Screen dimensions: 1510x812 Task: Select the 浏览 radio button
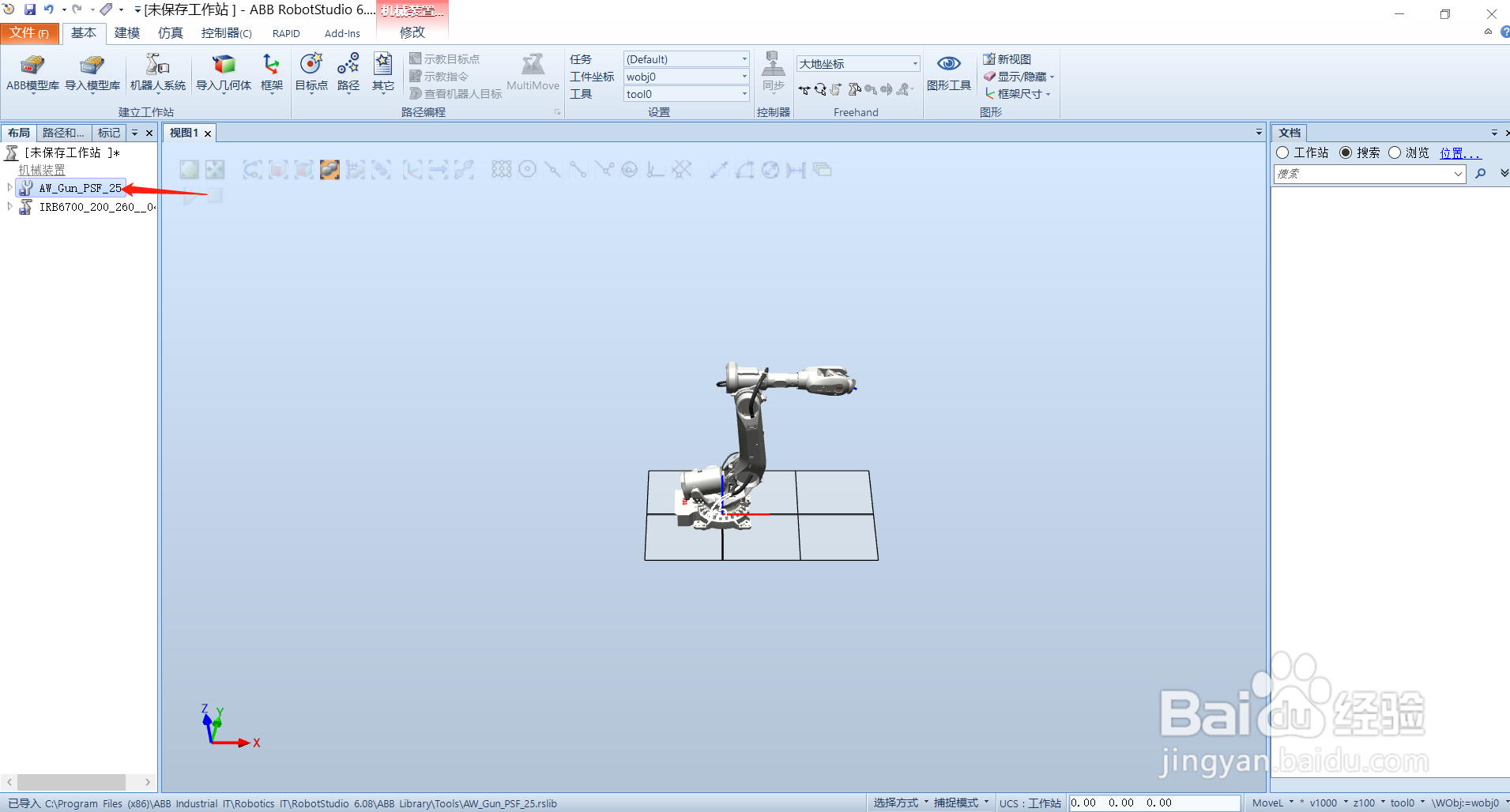[1395, 152]
